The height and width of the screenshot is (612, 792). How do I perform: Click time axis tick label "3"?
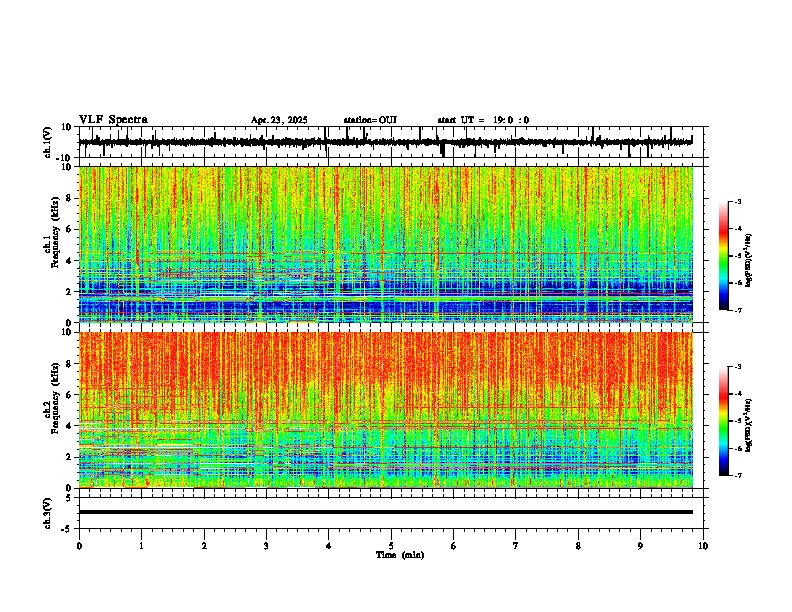(x=266, y=546)
